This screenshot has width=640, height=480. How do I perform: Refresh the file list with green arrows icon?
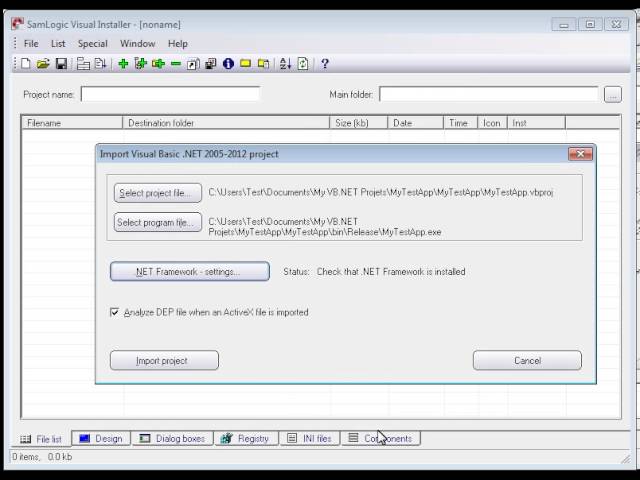[x=303, y=64]
